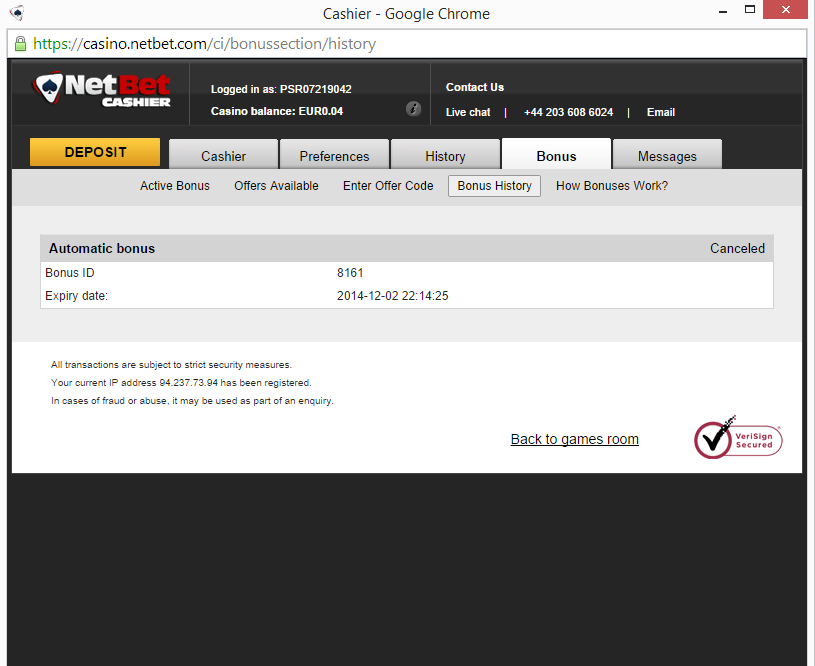
Task: Open the casino balance info icon
Action: coord(413,109)
